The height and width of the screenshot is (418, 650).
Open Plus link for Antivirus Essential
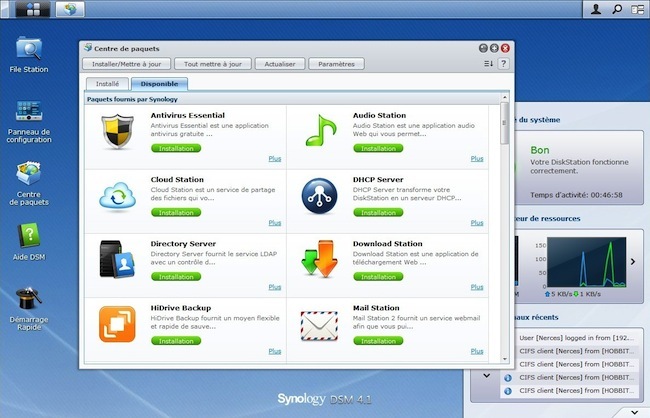click(x=275, y=158)
